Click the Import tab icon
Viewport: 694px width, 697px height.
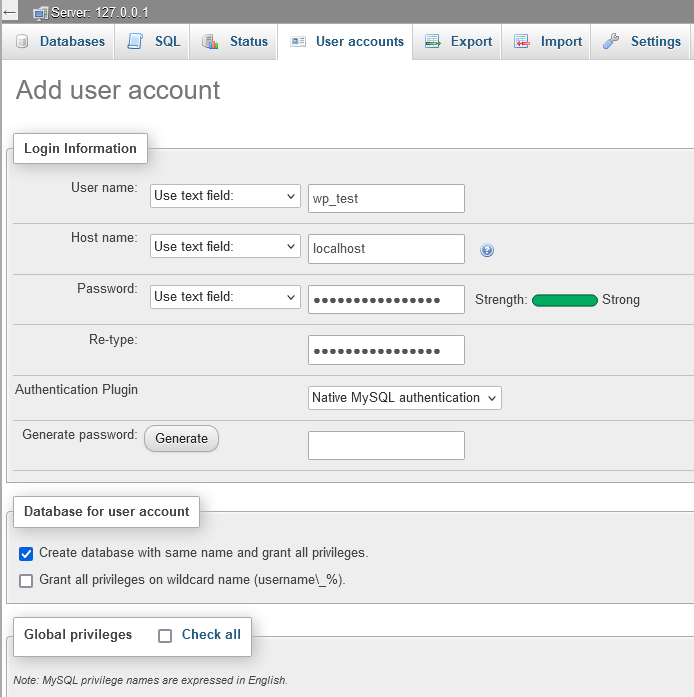[x=522, y=42]
